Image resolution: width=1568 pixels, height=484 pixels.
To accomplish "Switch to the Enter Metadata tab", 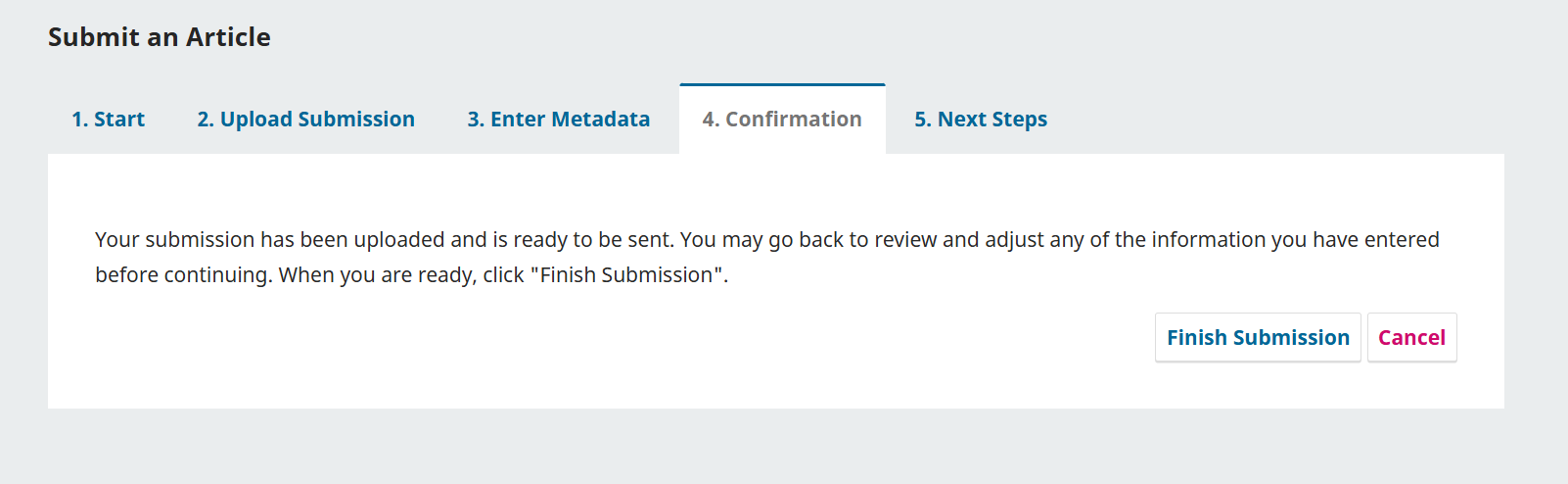I will click(558, 120).
